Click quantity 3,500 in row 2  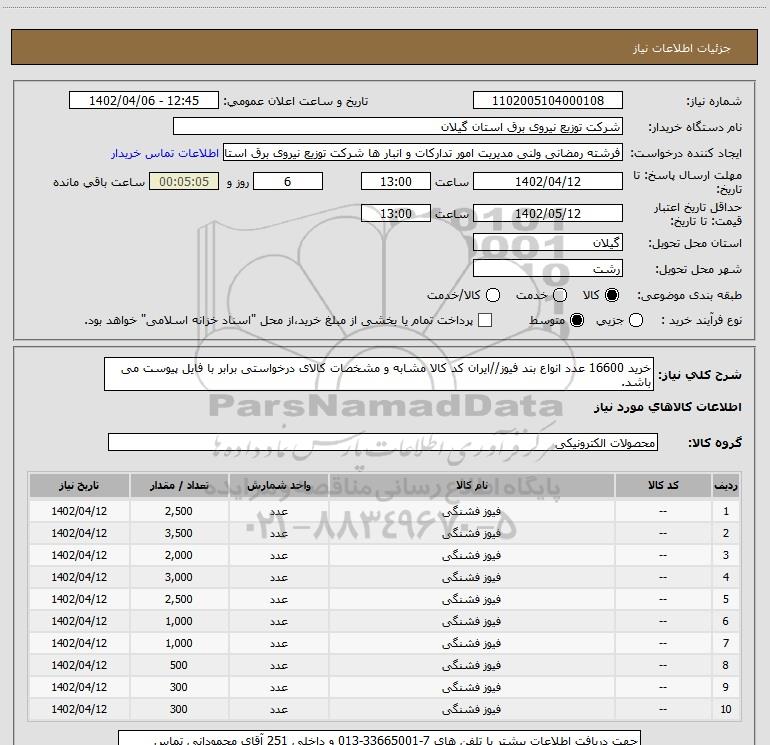pos(179,533)
